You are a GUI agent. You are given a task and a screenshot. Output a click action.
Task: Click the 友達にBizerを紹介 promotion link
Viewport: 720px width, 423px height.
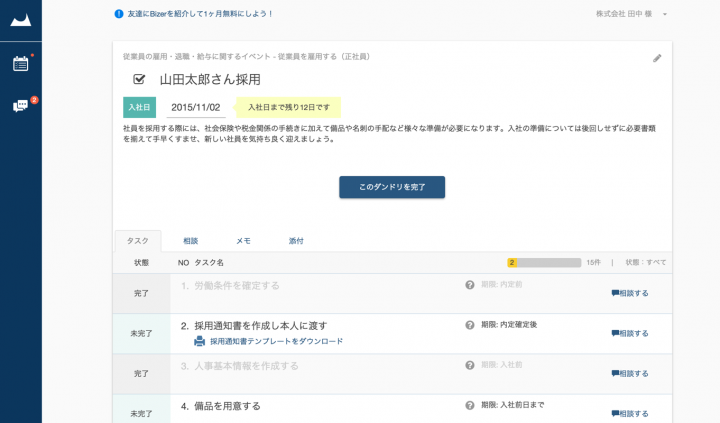coord(200,14)
